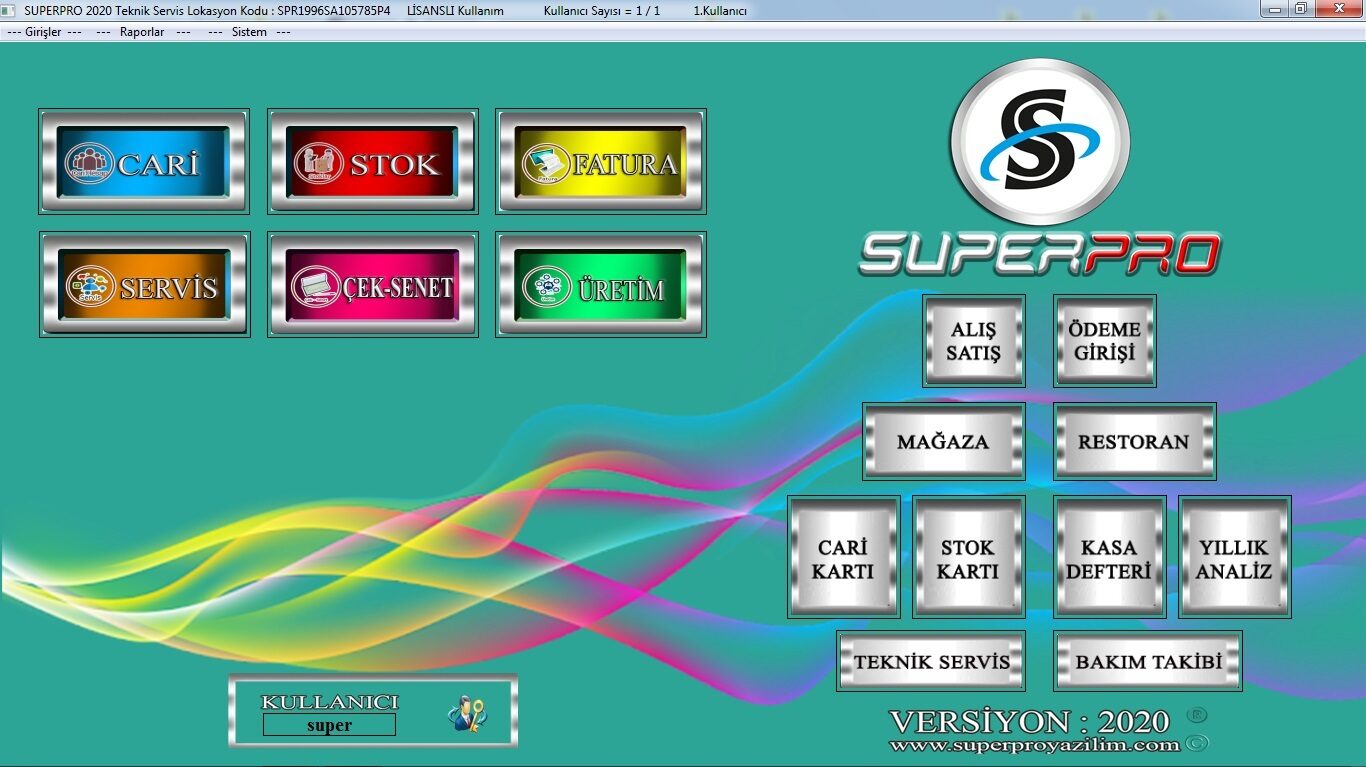Click the KULLANICI label
This screenshot has height=767, width=1366.
pos(329,702)
